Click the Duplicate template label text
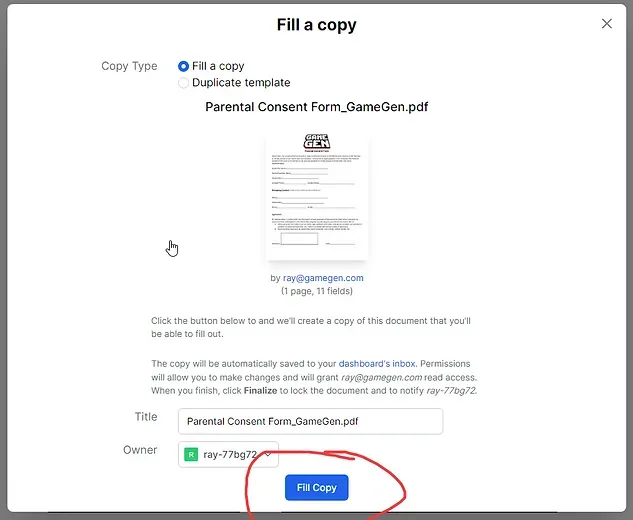 pos(241,83)
